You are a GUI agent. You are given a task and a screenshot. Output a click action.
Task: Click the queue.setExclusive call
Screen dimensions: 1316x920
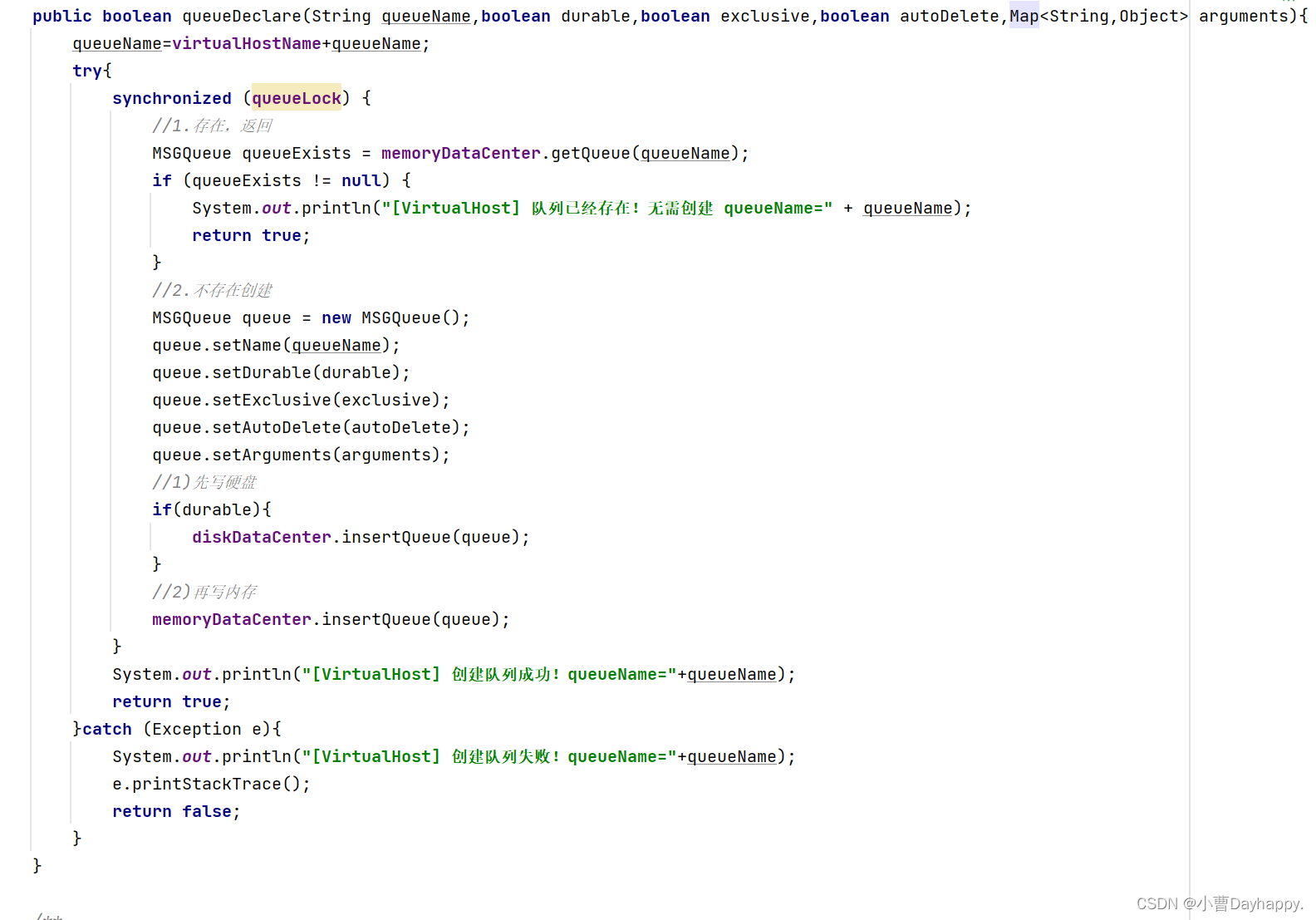[301, 400]
